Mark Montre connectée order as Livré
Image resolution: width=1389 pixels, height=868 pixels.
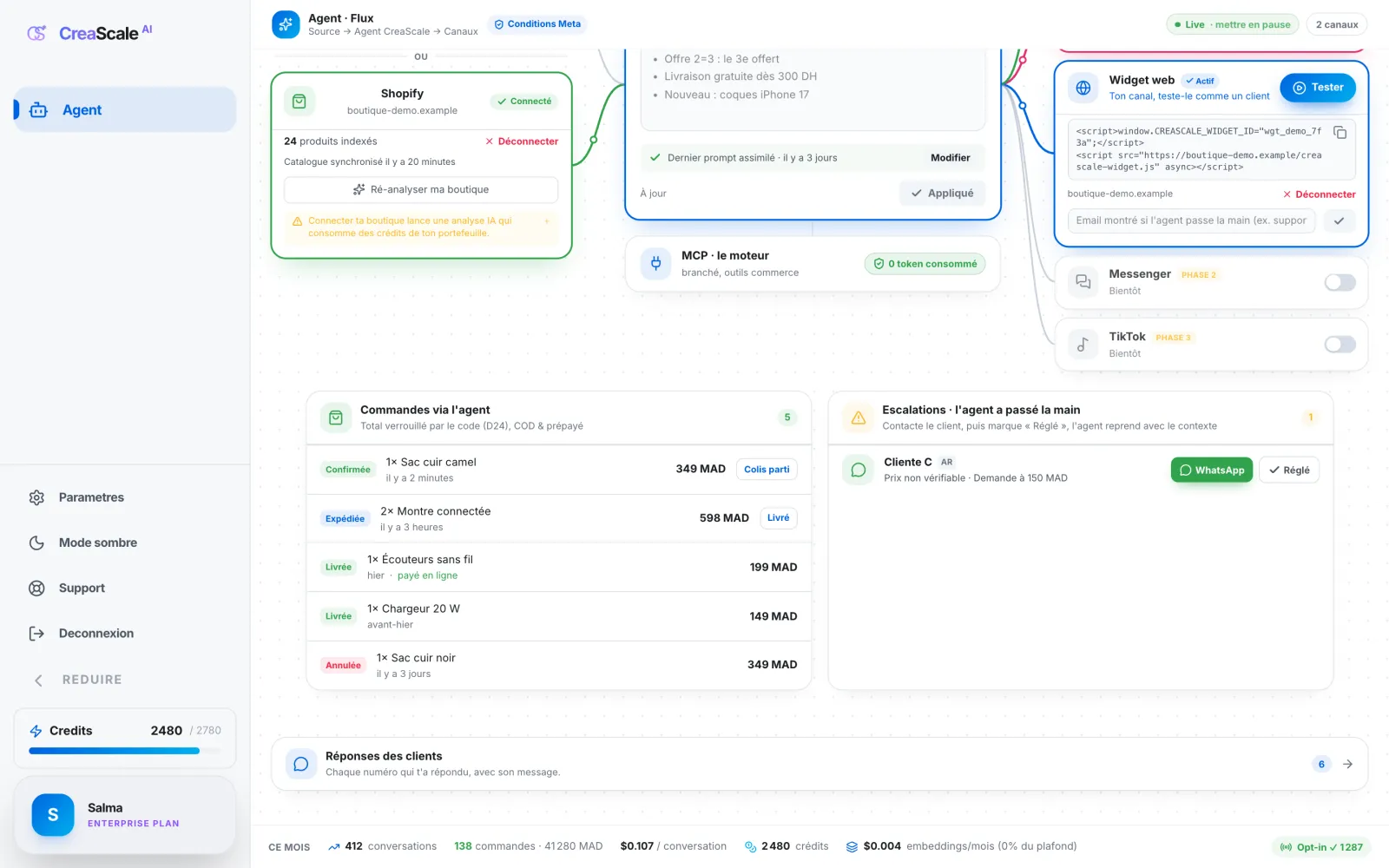(x=779, y=518)
